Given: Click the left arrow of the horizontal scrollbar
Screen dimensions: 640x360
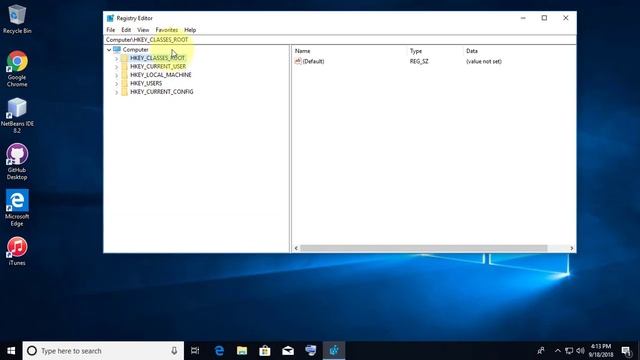Looking at the screenshot, I should 296,248.
